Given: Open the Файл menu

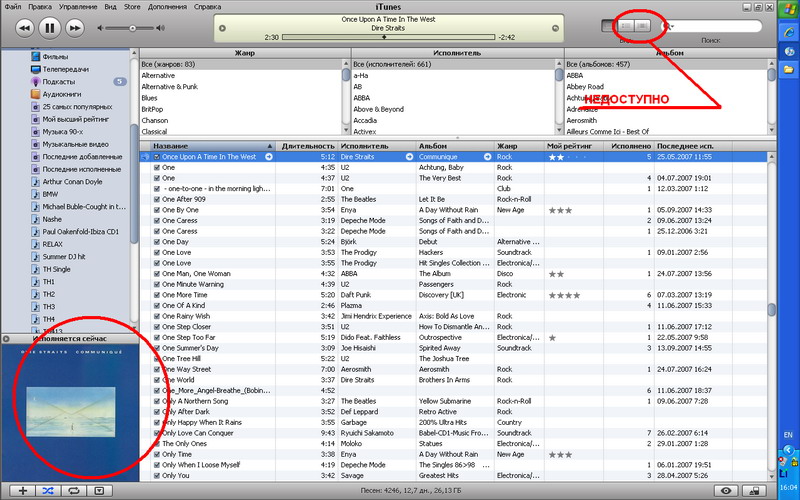Looking at the screenshot, I should (x=13, y=7).
